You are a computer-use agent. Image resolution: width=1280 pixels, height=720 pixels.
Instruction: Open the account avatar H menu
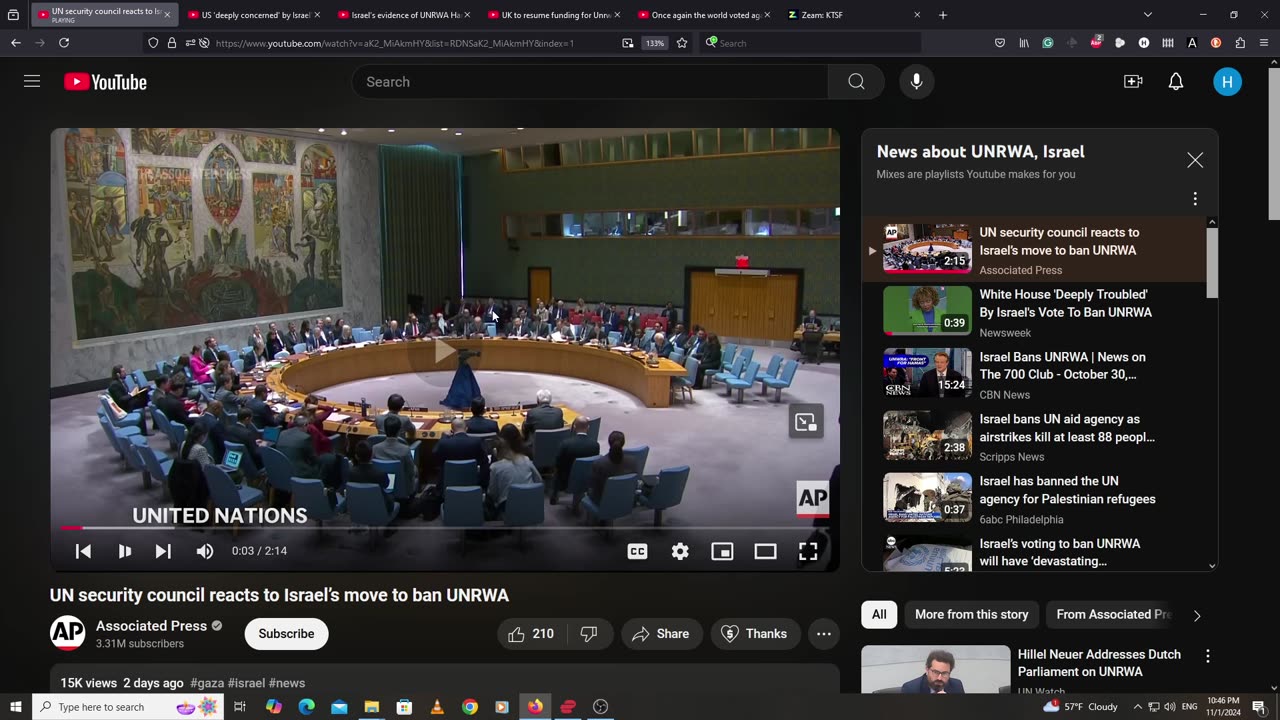click(x=1227, y=82)
